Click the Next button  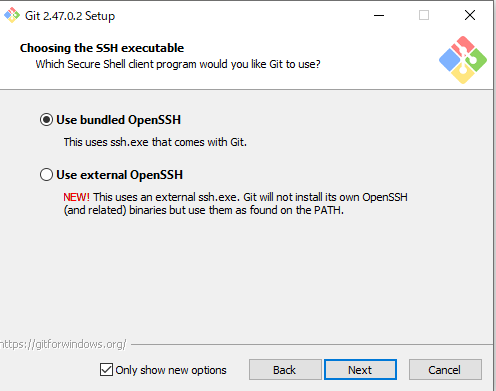[x=360, y=370]
